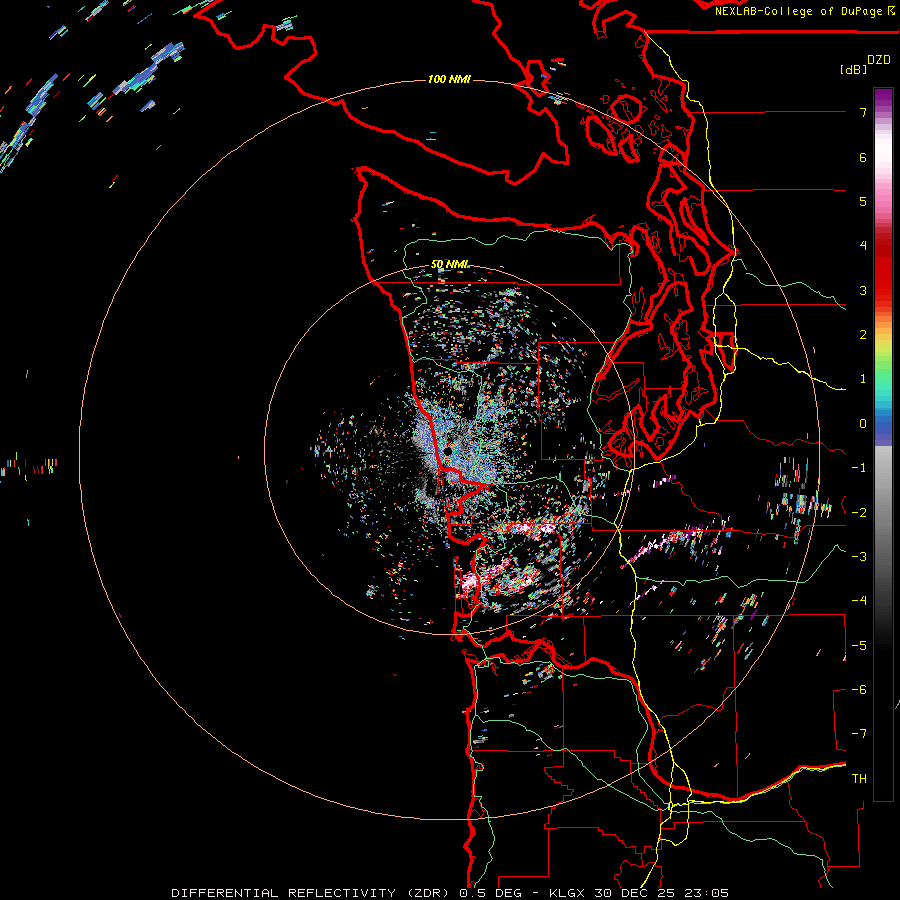Click the 0 value on the color scale
This screenshot has height=900, width=900.
click(863, 424)
